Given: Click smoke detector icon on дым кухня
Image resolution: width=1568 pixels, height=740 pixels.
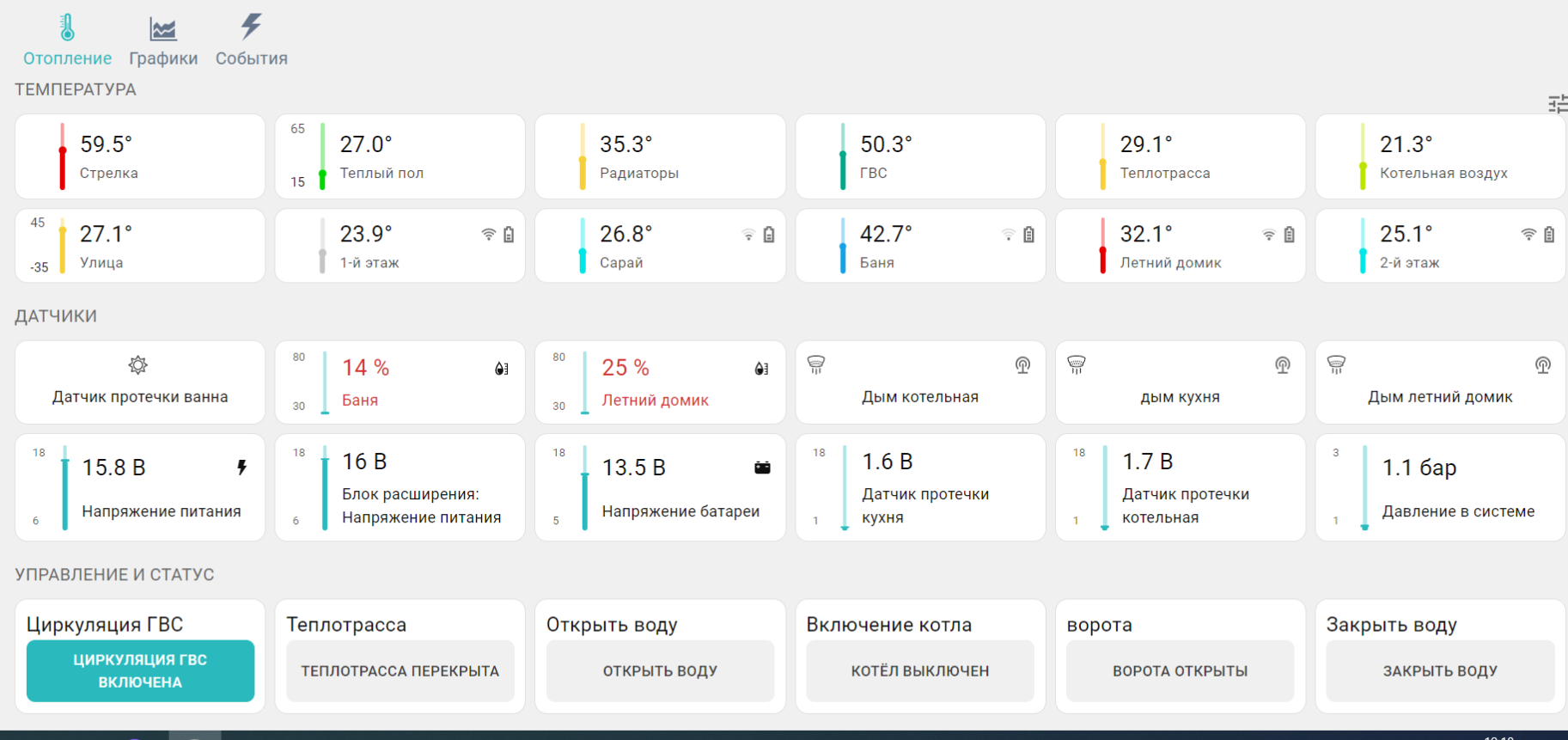Looking at the screenshot, I should (x=1077, y=364).
